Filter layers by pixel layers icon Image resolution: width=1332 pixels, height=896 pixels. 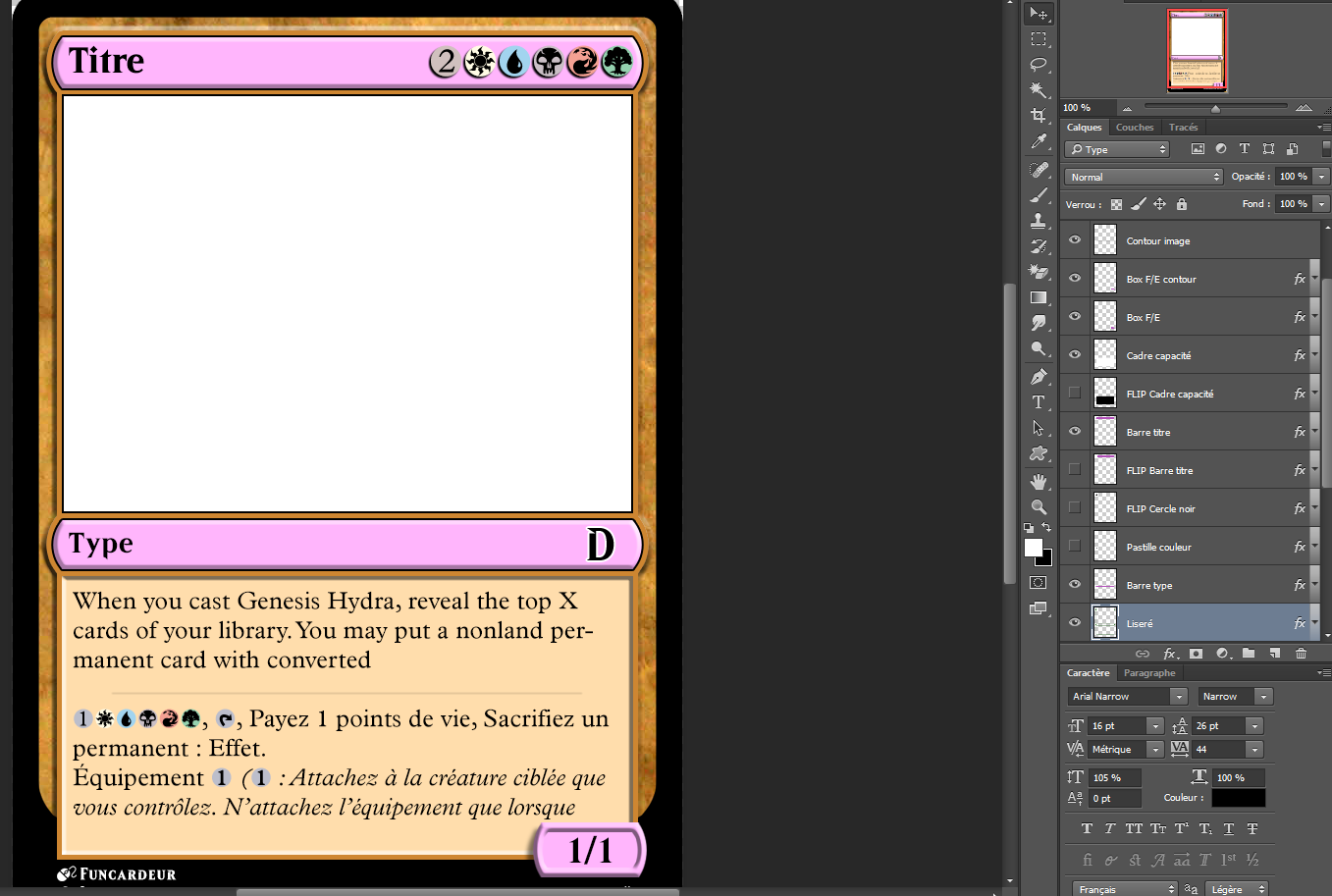pos(1198,149)
